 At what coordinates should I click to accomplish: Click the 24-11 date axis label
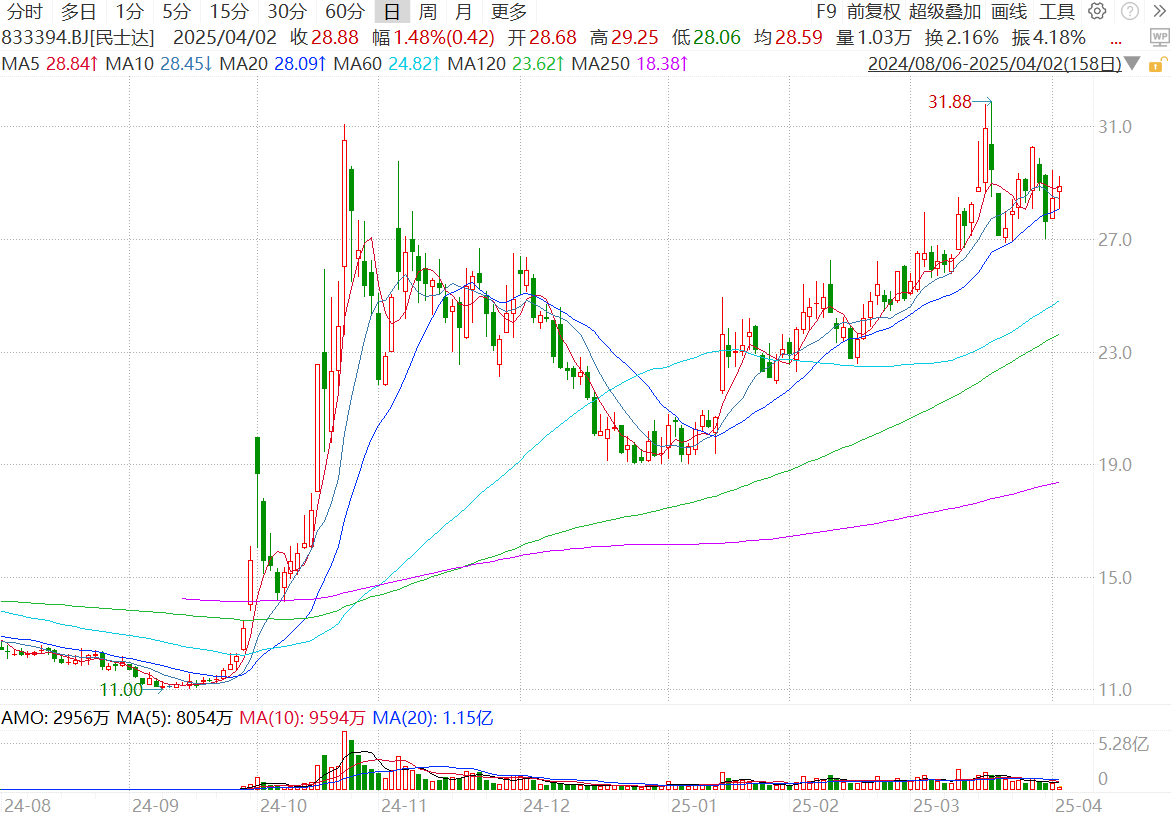coord(404,806)
